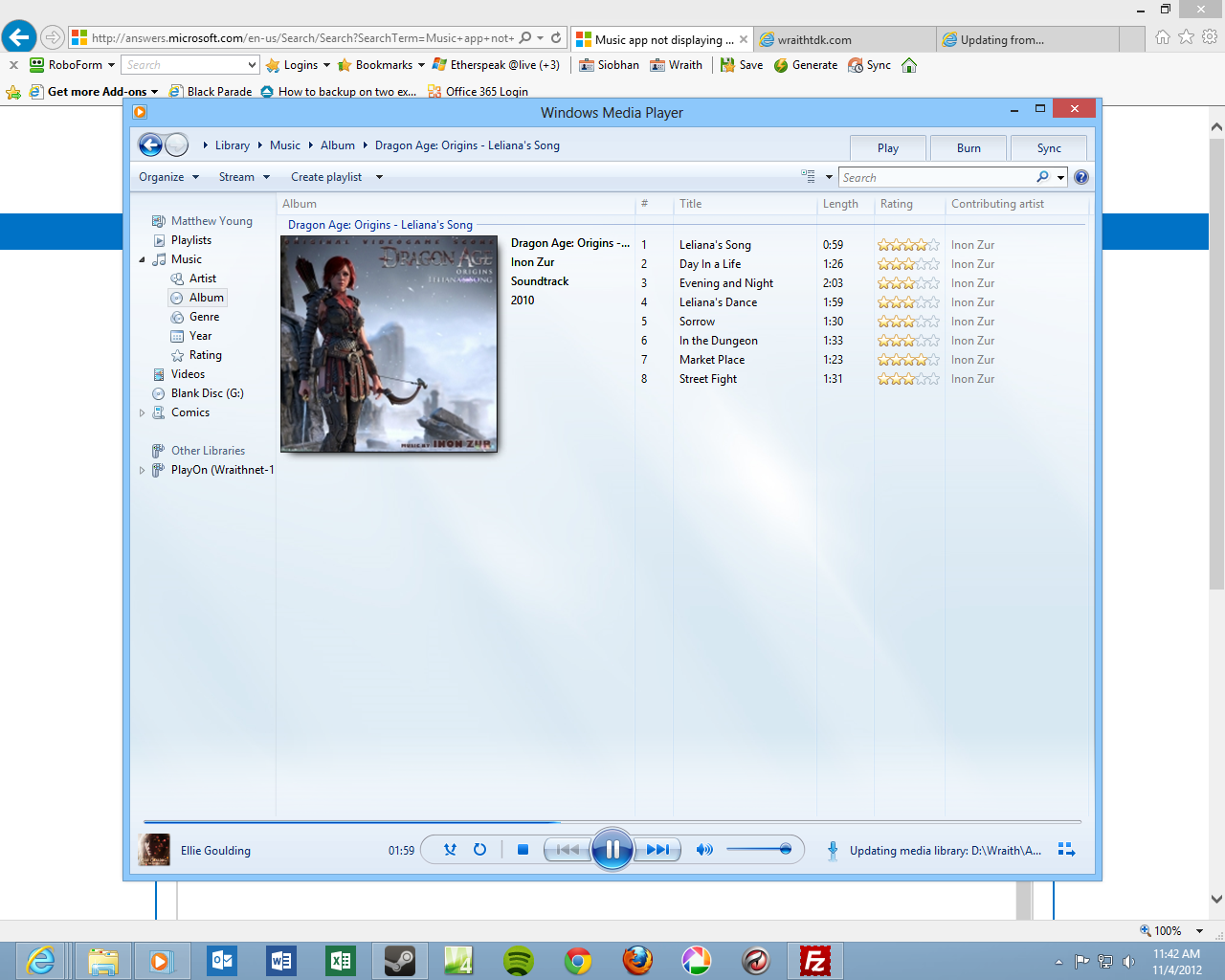Switch to the wraithtdk.com browser tab
The height and width of the screenshot is (980, 1225).
[844, 39]
